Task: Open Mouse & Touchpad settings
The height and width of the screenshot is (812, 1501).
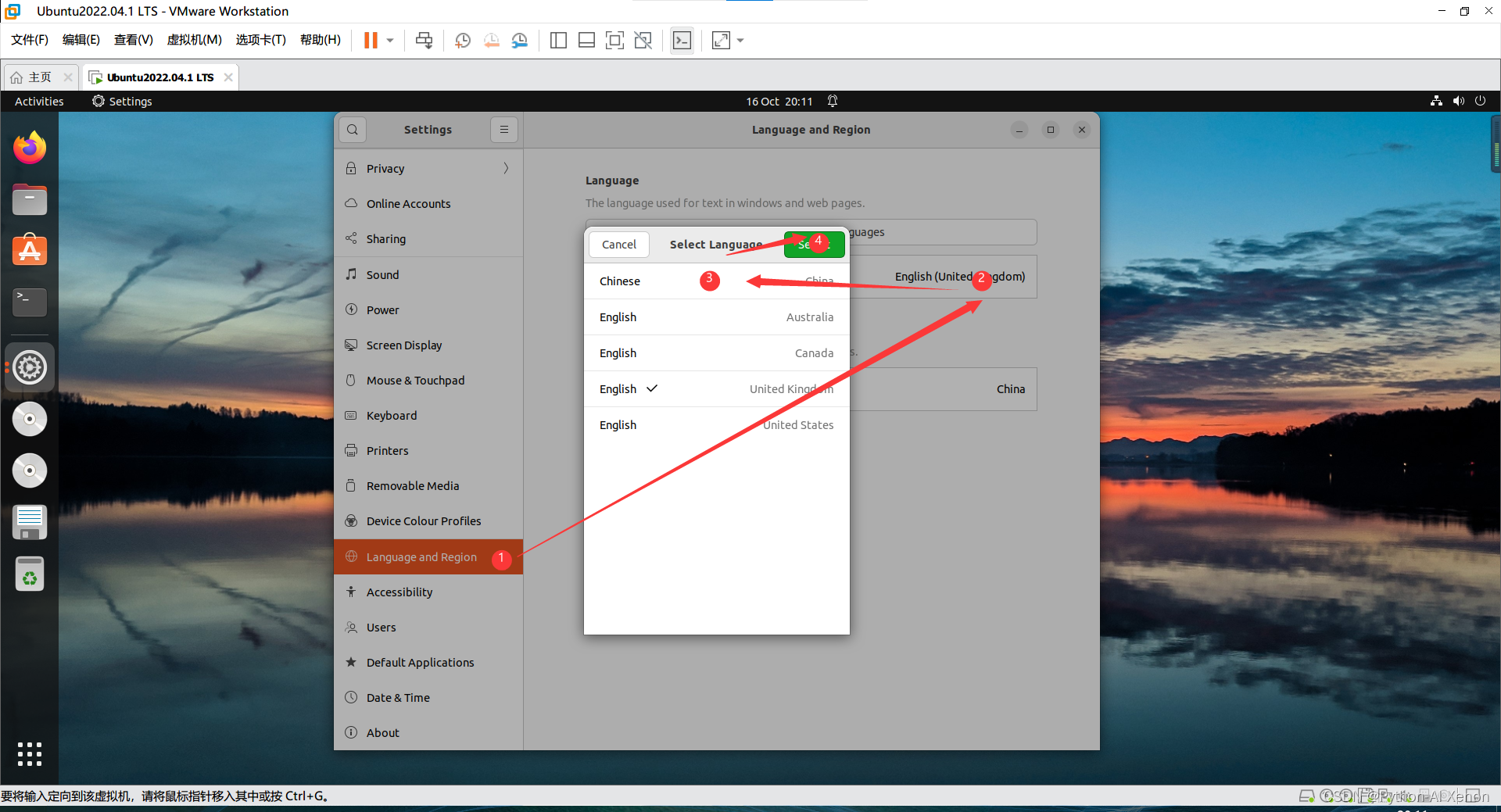Action: 428,381
